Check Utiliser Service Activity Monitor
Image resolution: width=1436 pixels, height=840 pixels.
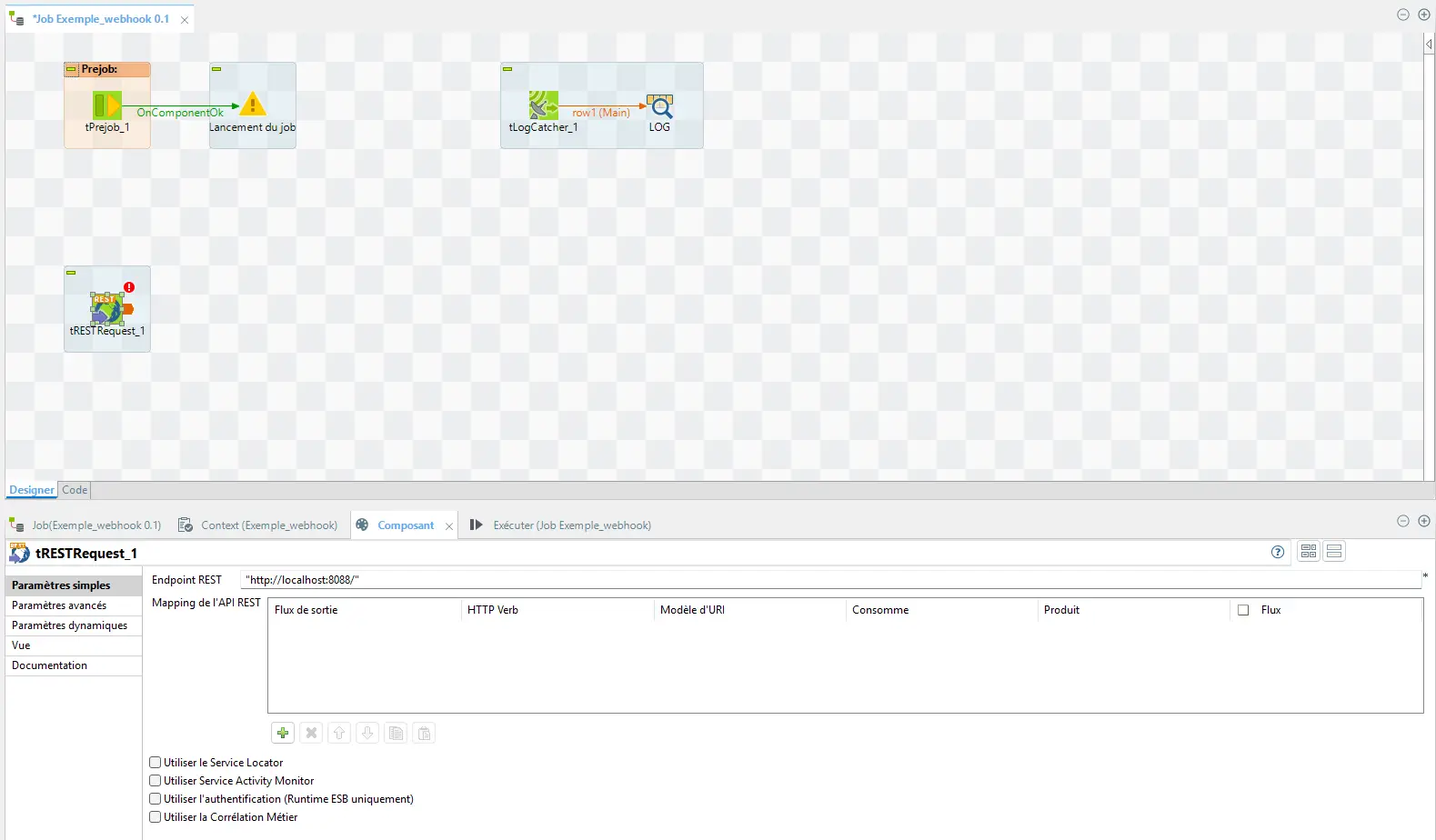(x=156, y=781)
